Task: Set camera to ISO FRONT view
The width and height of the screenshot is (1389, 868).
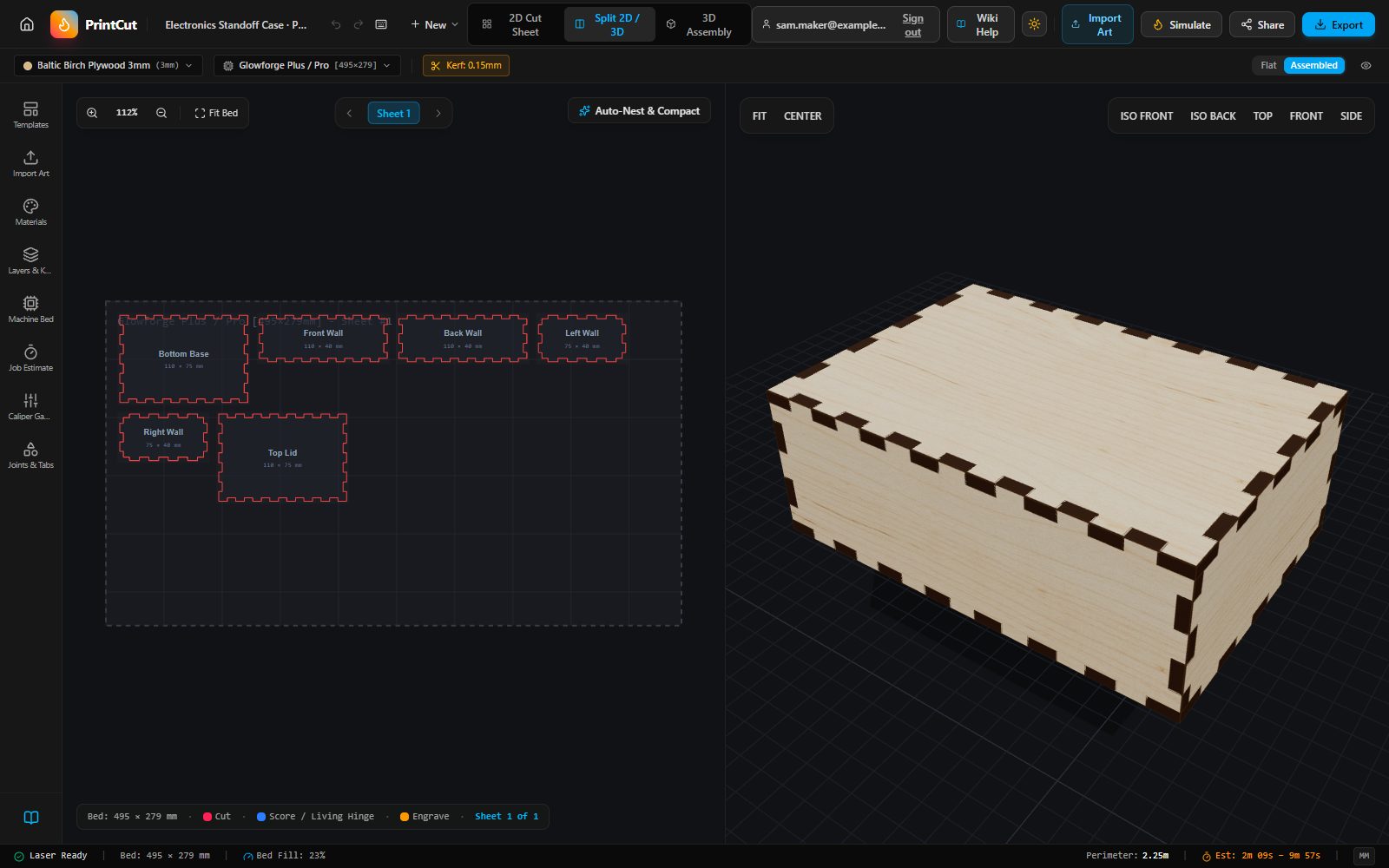Action: 1146,115
